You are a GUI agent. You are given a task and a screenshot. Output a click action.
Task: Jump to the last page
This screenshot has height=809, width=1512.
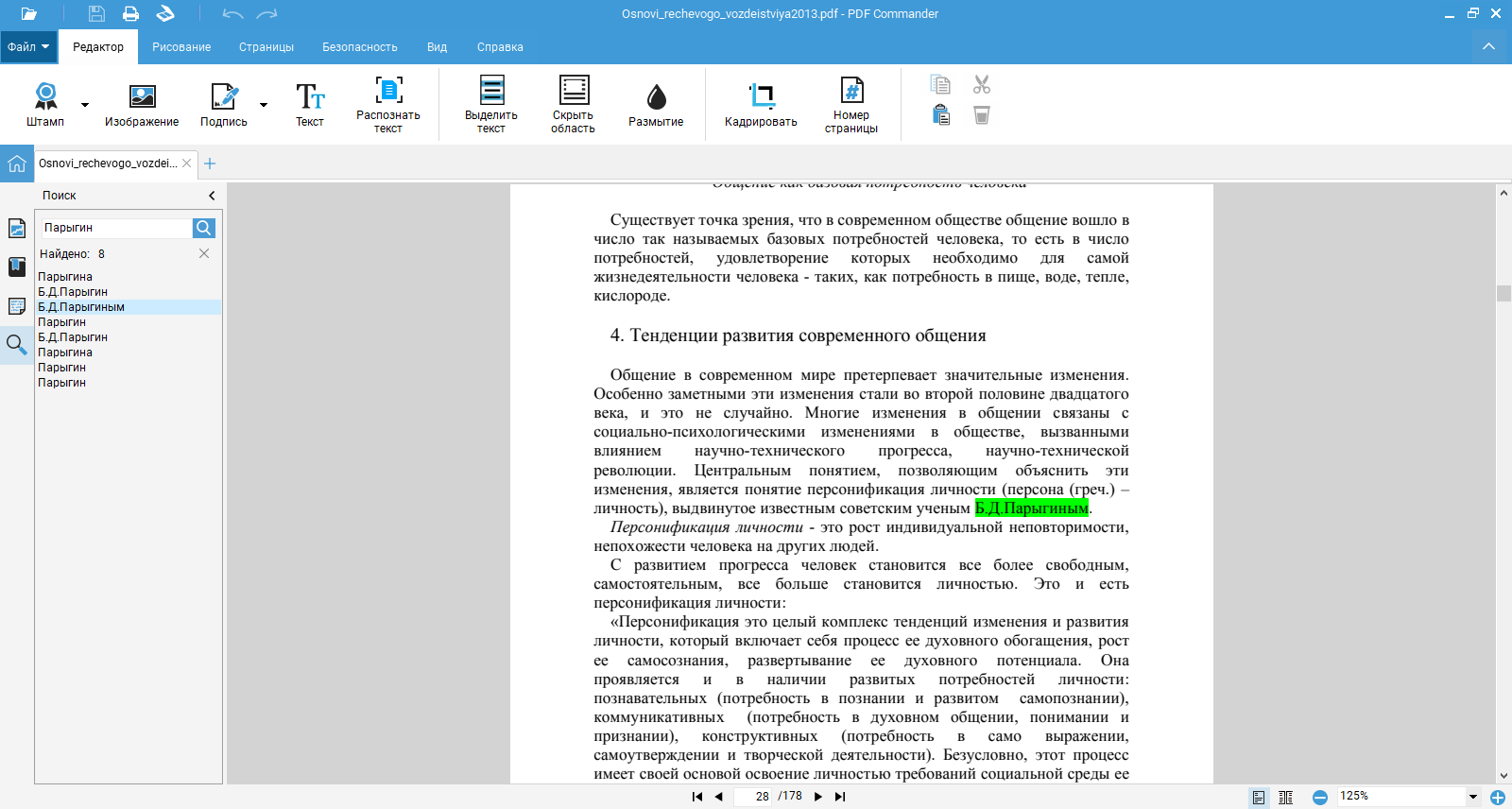click(840, 797)
